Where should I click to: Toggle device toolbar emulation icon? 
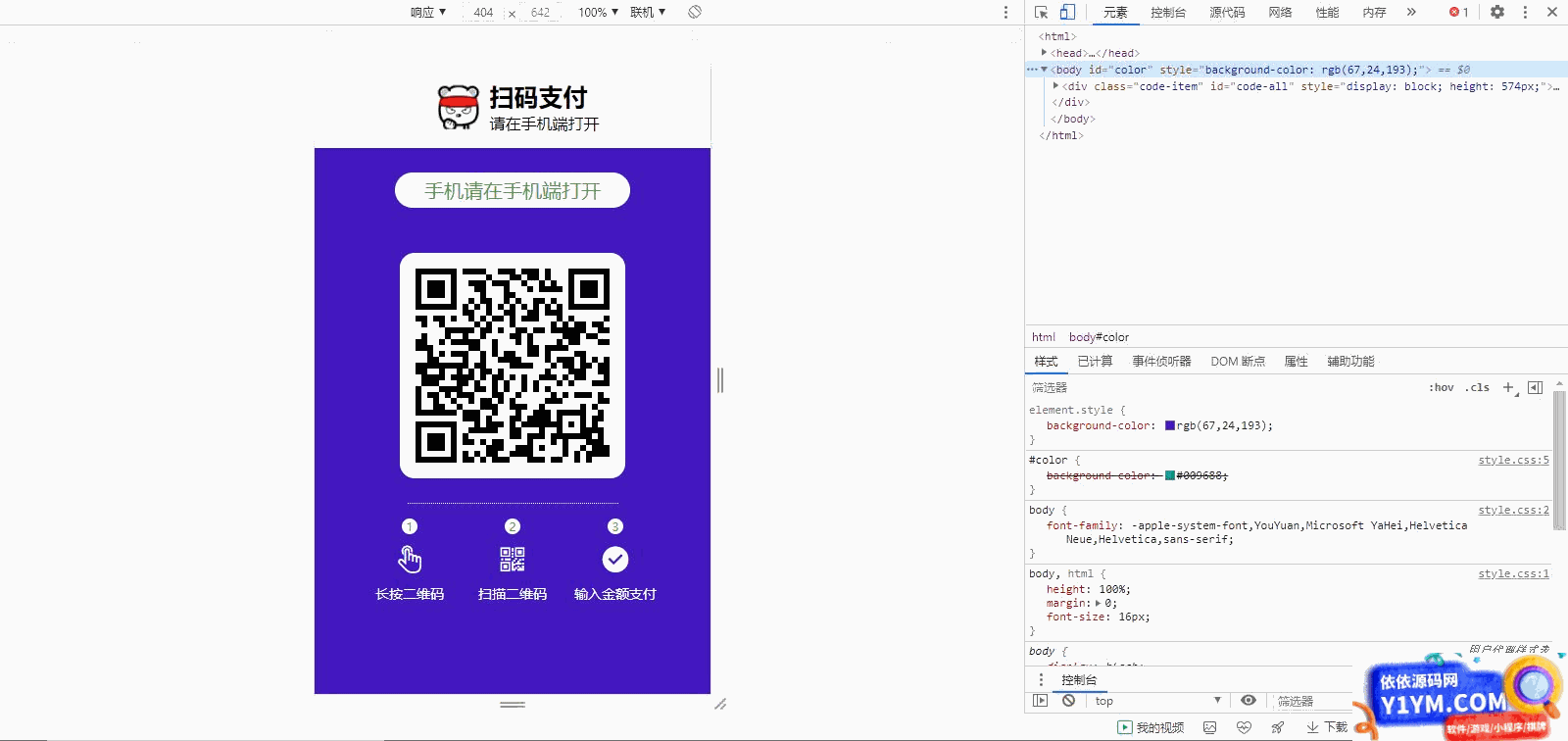click(1067, 12)
